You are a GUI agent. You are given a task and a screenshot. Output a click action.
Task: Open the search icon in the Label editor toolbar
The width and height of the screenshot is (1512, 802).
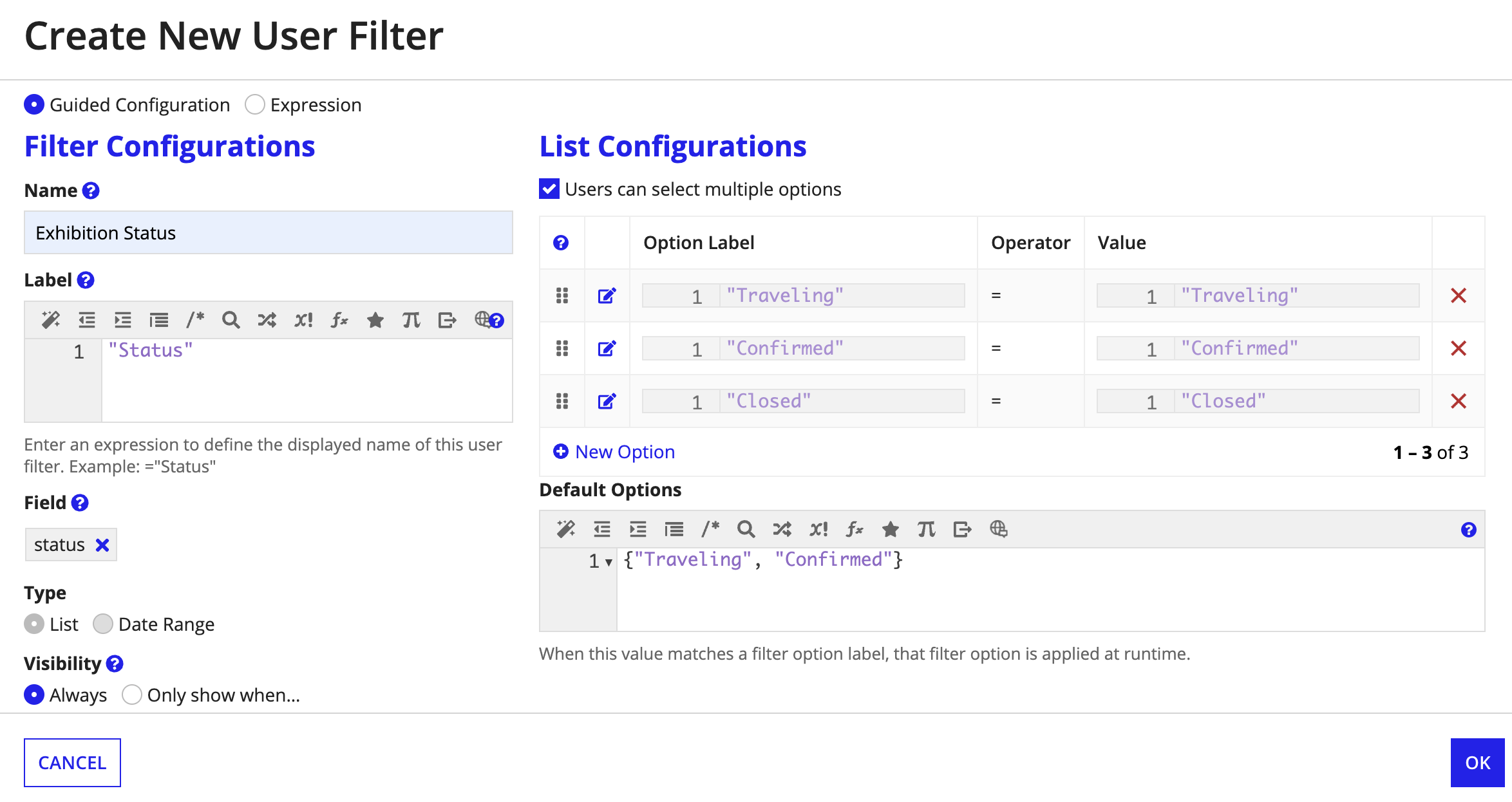point(231,320)
